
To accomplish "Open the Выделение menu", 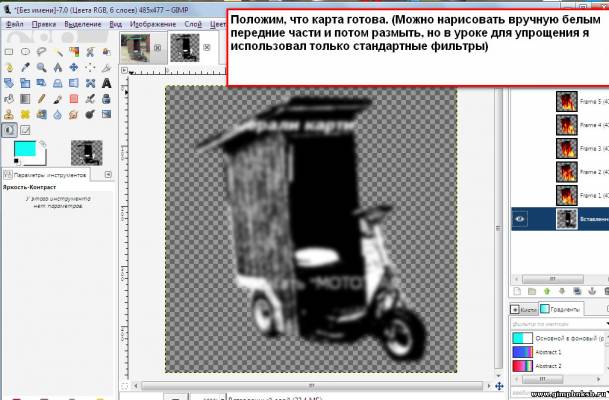I will tap(83, 24).
